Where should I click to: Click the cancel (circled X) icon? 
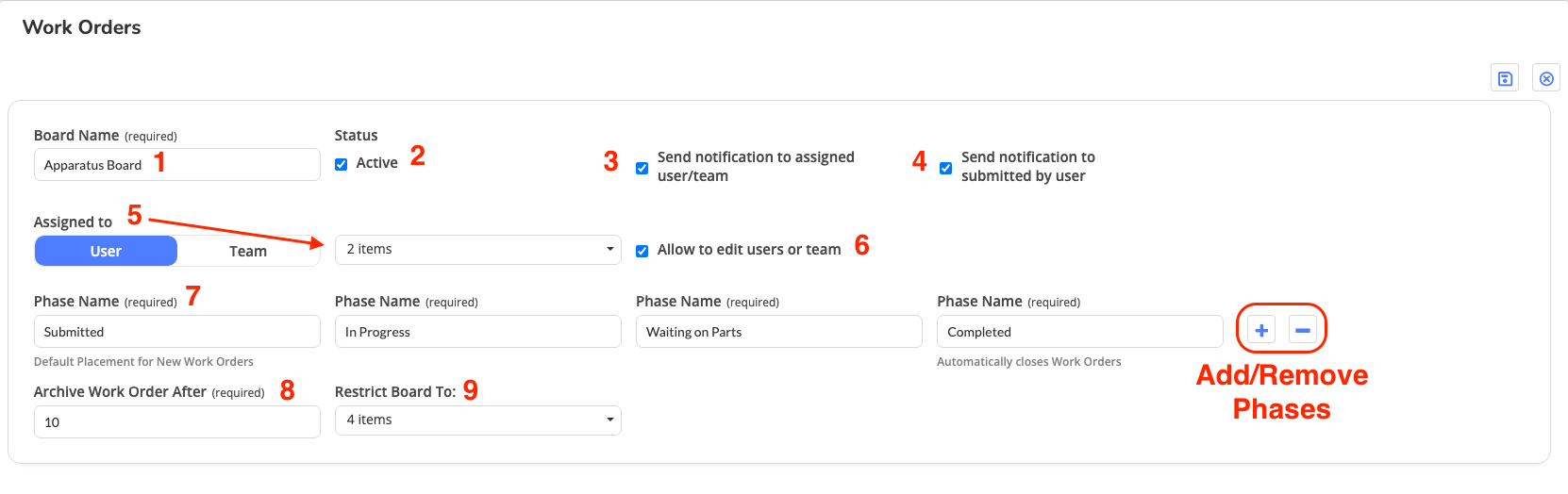pyautogui.click(x=1546, y=78)
